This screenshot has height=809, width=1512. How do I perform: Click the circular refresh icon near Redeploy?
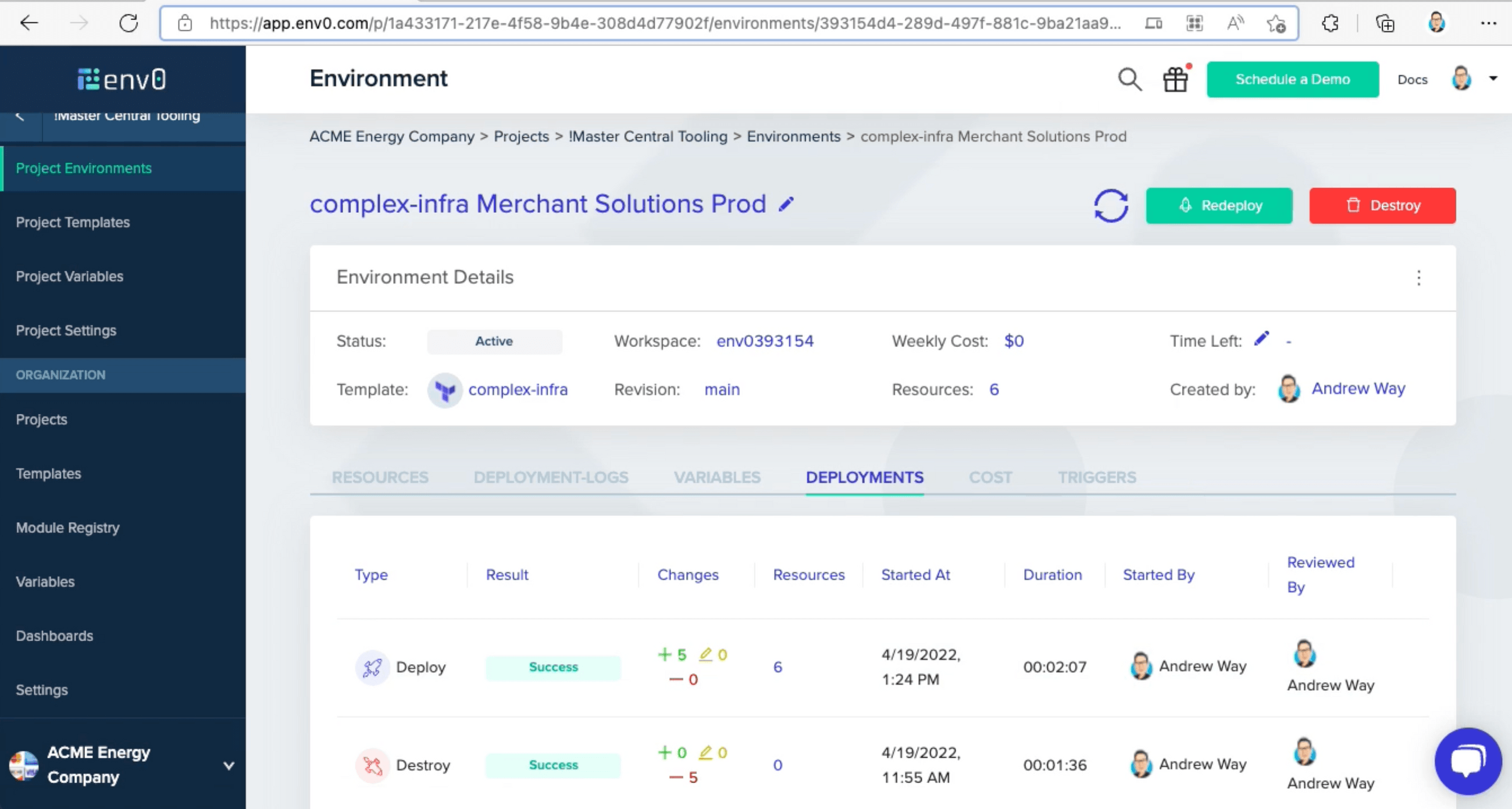pos(1111,205)
